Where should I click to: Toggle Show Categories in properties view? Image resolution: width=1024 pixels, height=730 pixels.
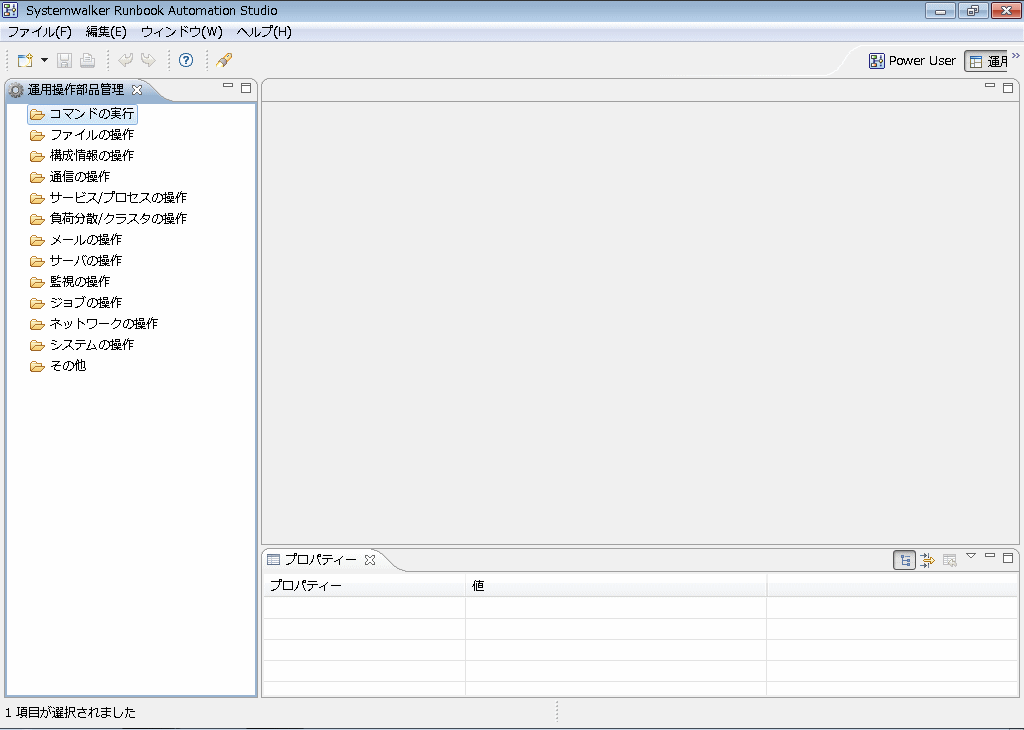pos(904,560)
